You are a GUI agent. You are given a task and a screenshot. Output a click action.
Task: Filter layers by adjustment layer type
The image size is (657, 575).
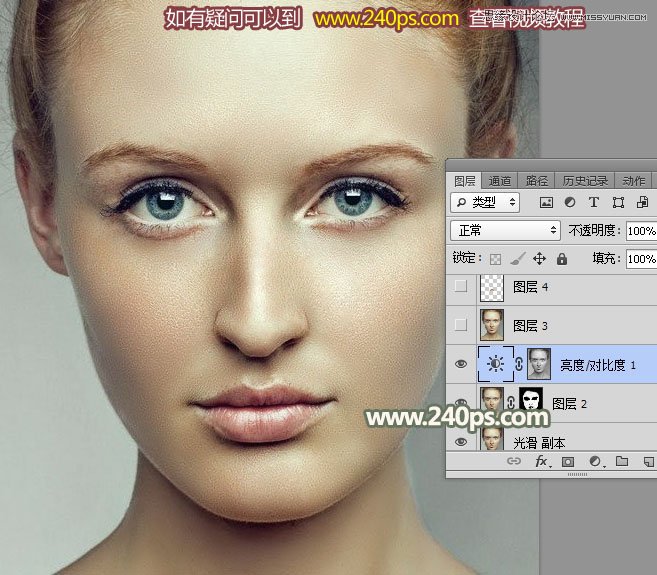pyautogui.click(x=570, y=202)
